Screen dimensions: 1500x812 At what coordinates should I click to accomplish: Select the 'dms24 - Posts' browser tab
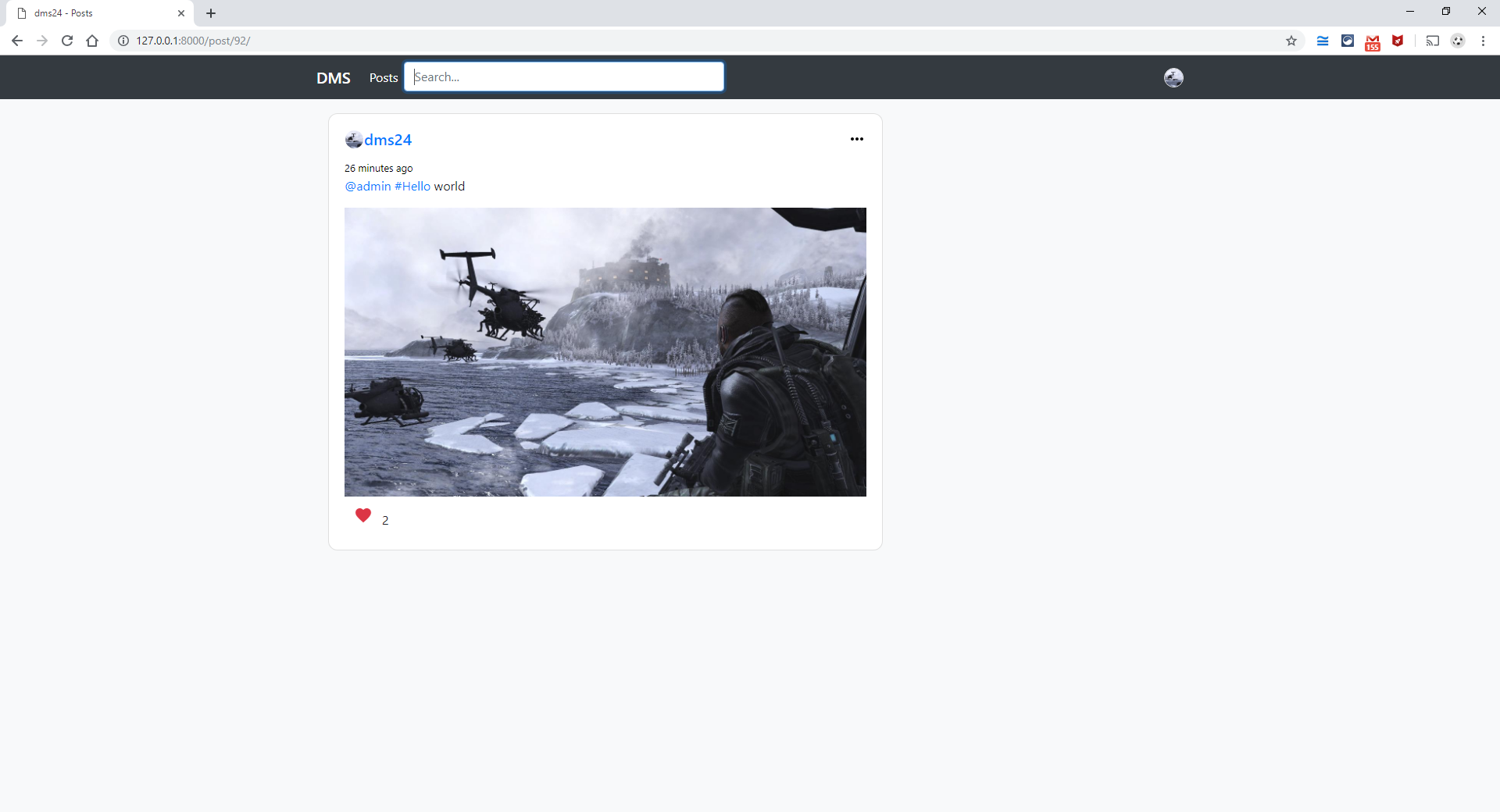pos(98,13)
